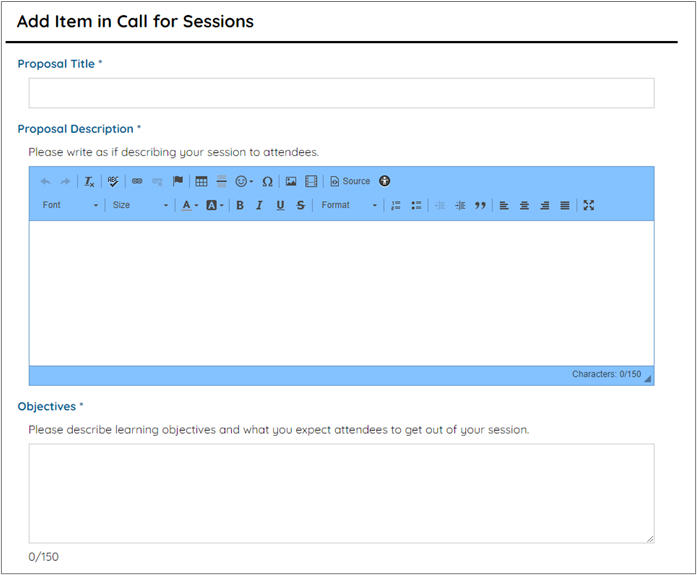697x575 pixels.
Task: Insert a table in the editor
Action: point(201,182)
